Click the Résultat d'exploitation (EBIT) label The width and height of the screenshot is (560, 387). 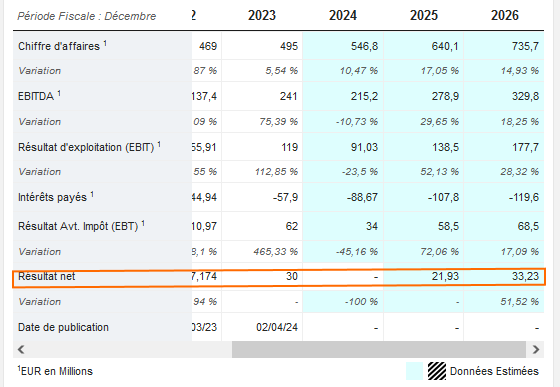click(x=86, y=147)
